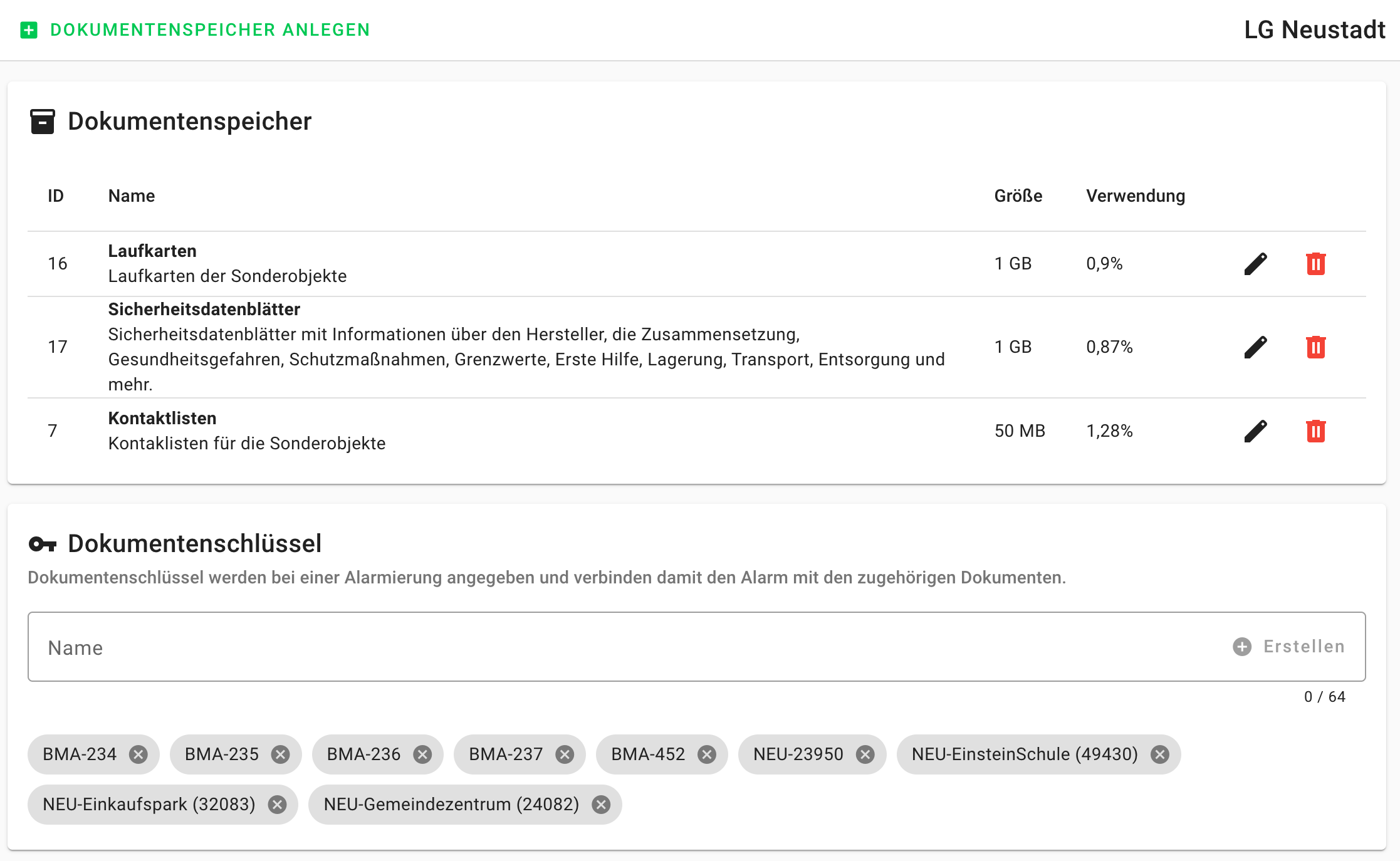Edit the Laufkarten document store
1400x861 pixels.
coord(1255,264)
